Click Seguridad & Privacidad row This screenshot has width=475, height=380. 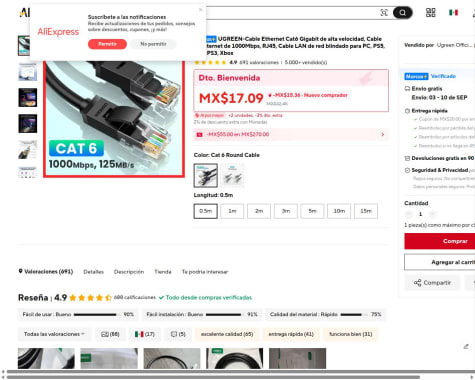[439, 170]
